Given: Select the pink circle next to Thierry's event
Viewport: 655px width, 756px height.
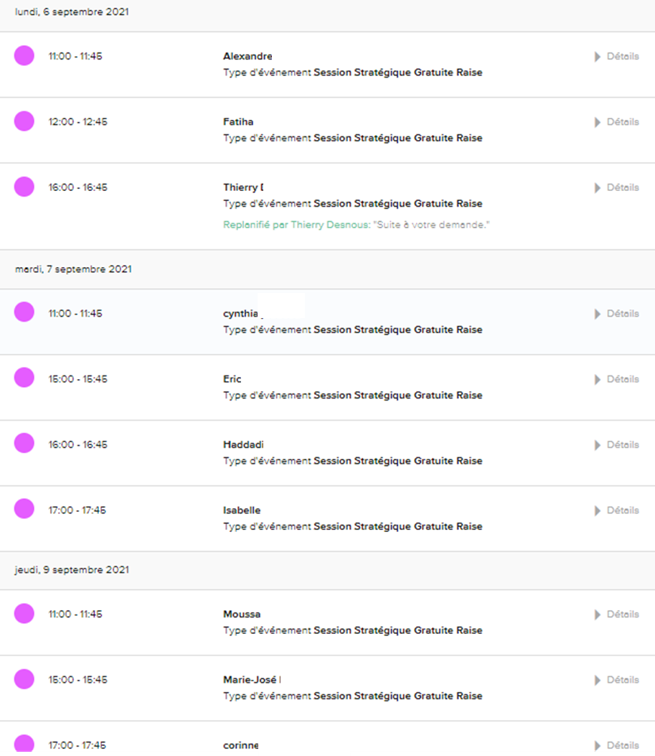Looking at the screenshot, I should [24, 187].
